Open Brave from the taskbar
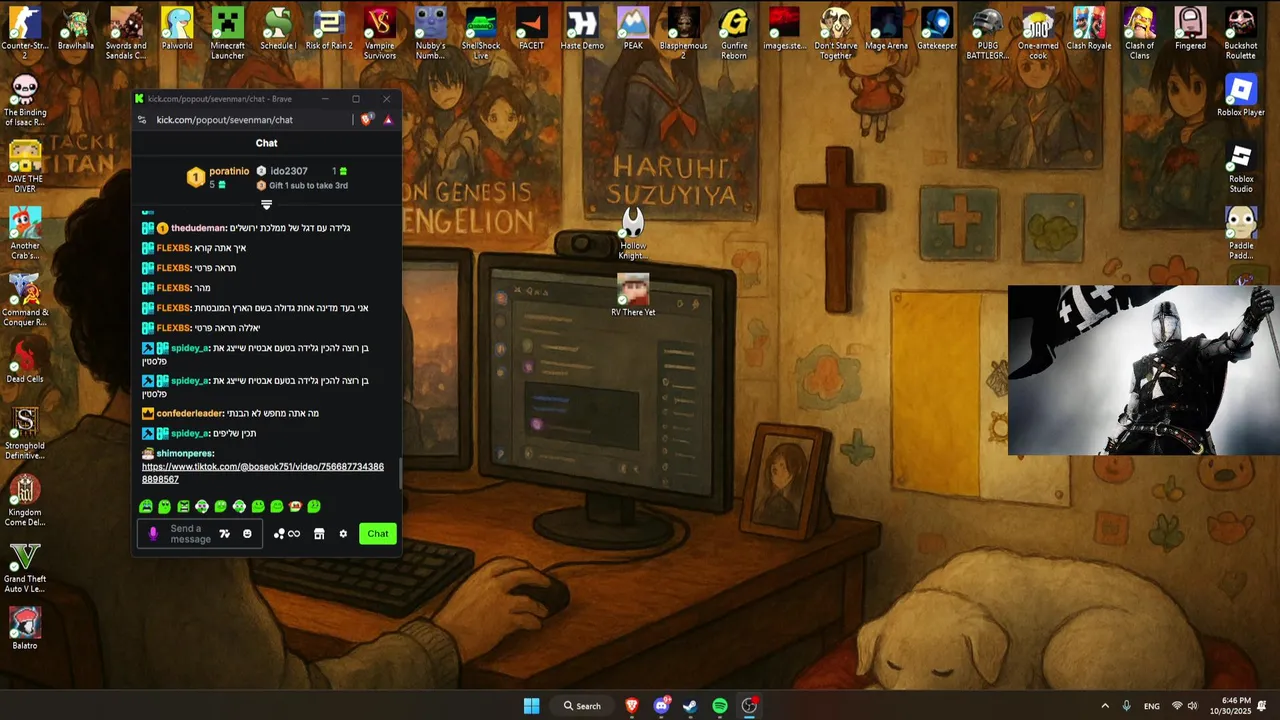 (x=631, y=706)
